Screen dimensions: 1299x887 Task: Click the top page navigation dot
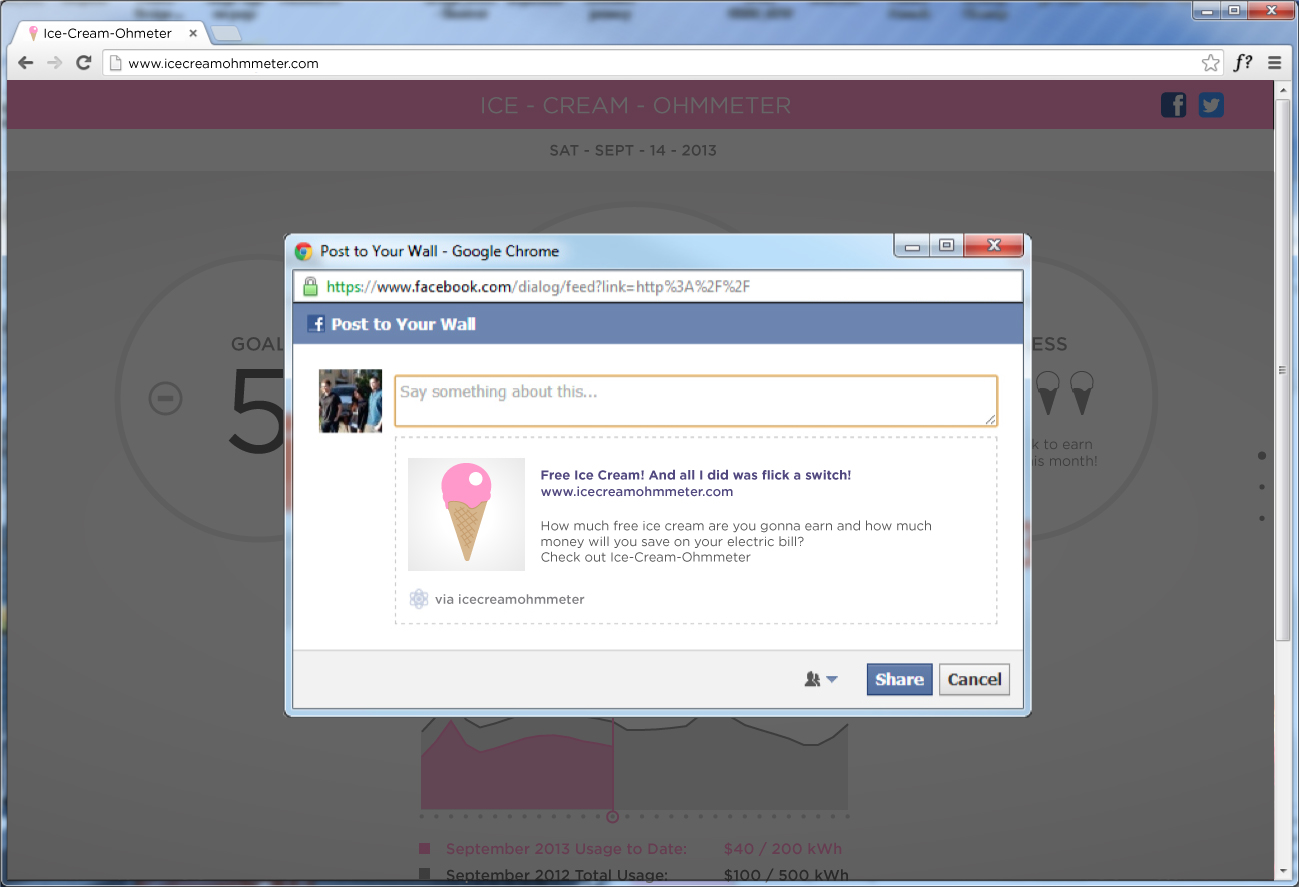tap(1262, 456)
